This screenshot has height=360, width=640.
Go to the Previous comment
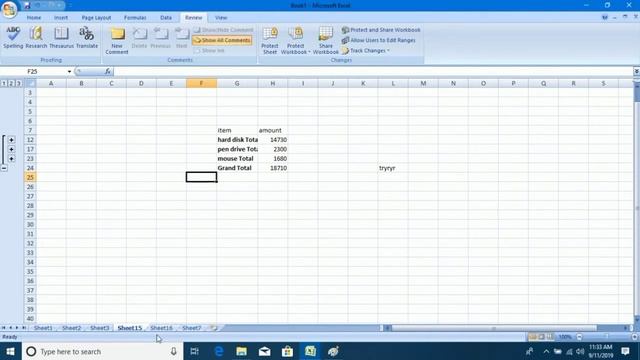160,38
